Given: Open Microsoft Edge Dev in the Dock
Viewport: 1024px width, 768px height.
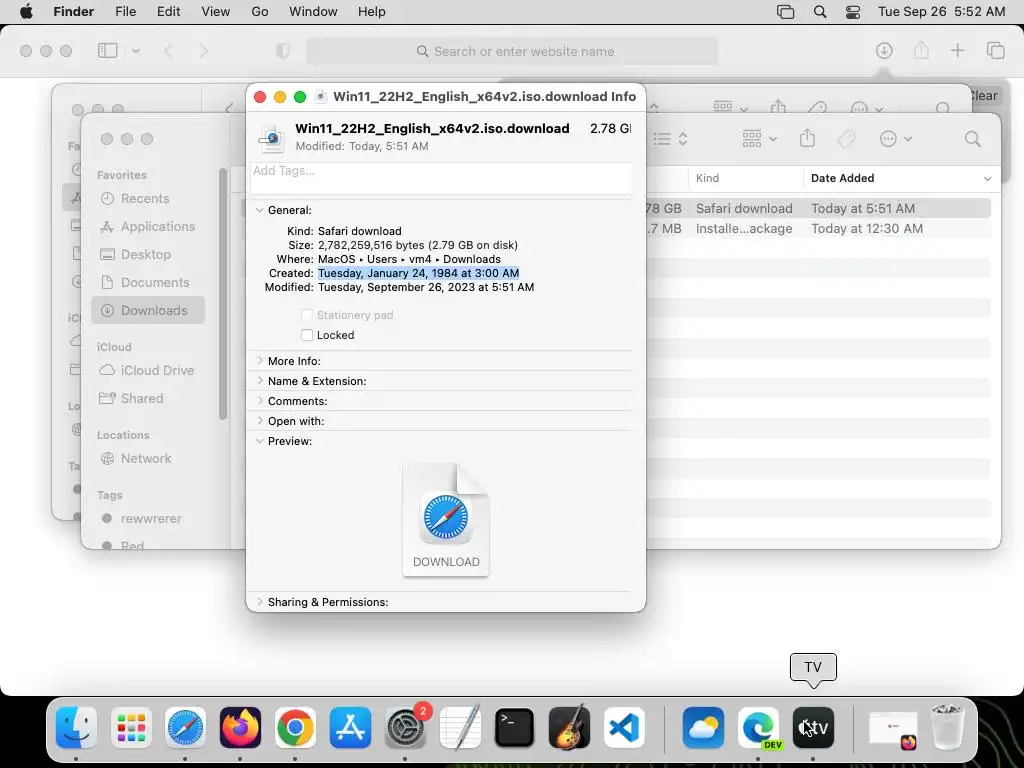Looking at the screenshot, I should click(758, 728).
